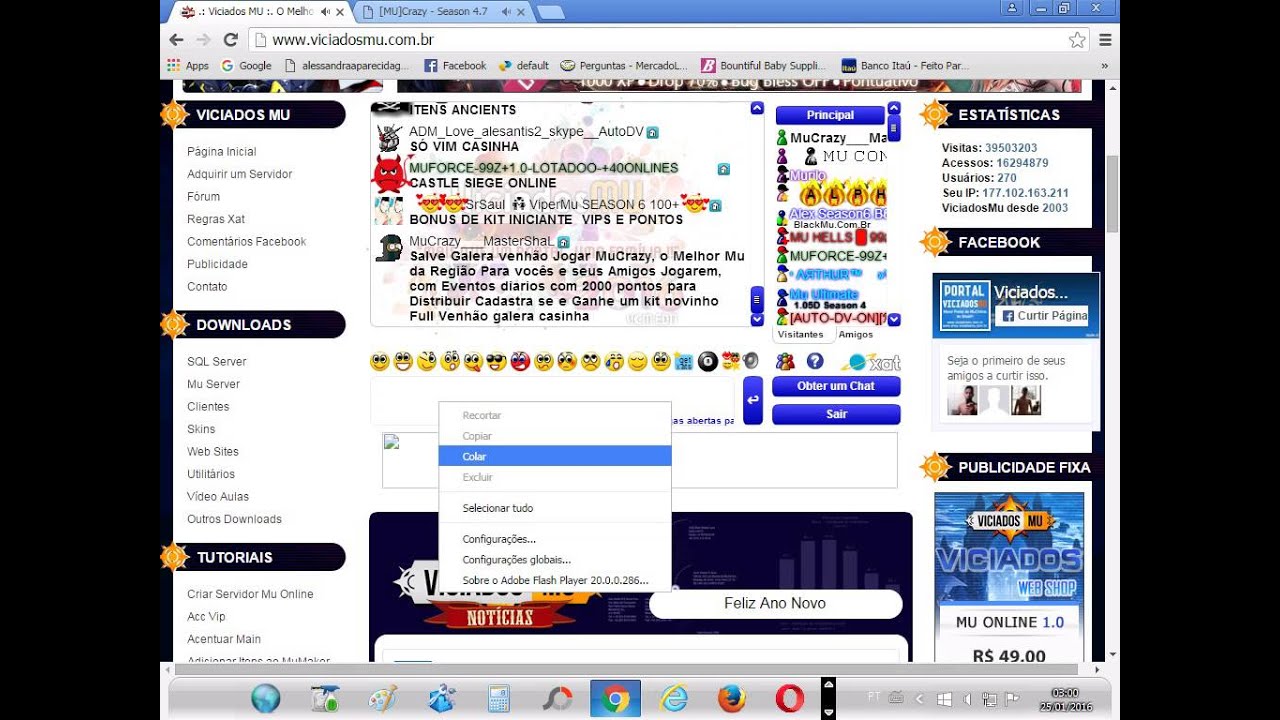
Task: Click the Curtir Página Facebook button
Action: (x=1044, y=315)
